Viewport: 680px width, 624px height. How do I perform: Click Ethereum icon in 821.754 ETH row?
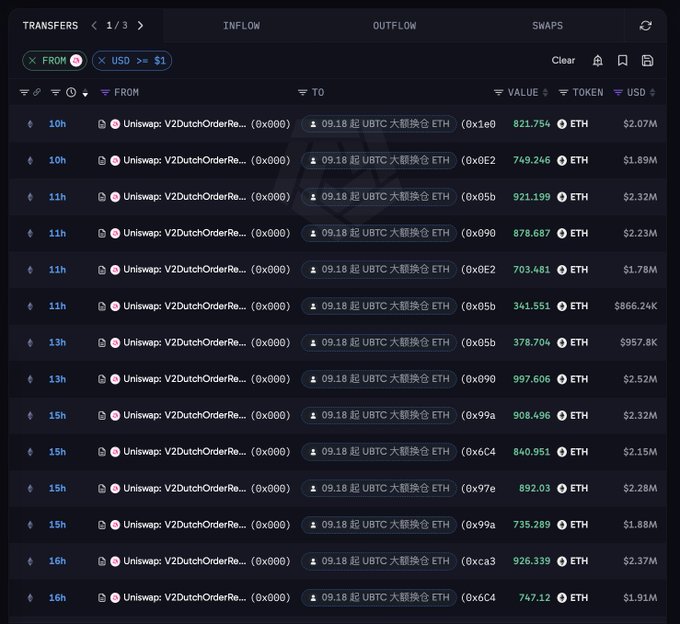(x=30, y=124)
